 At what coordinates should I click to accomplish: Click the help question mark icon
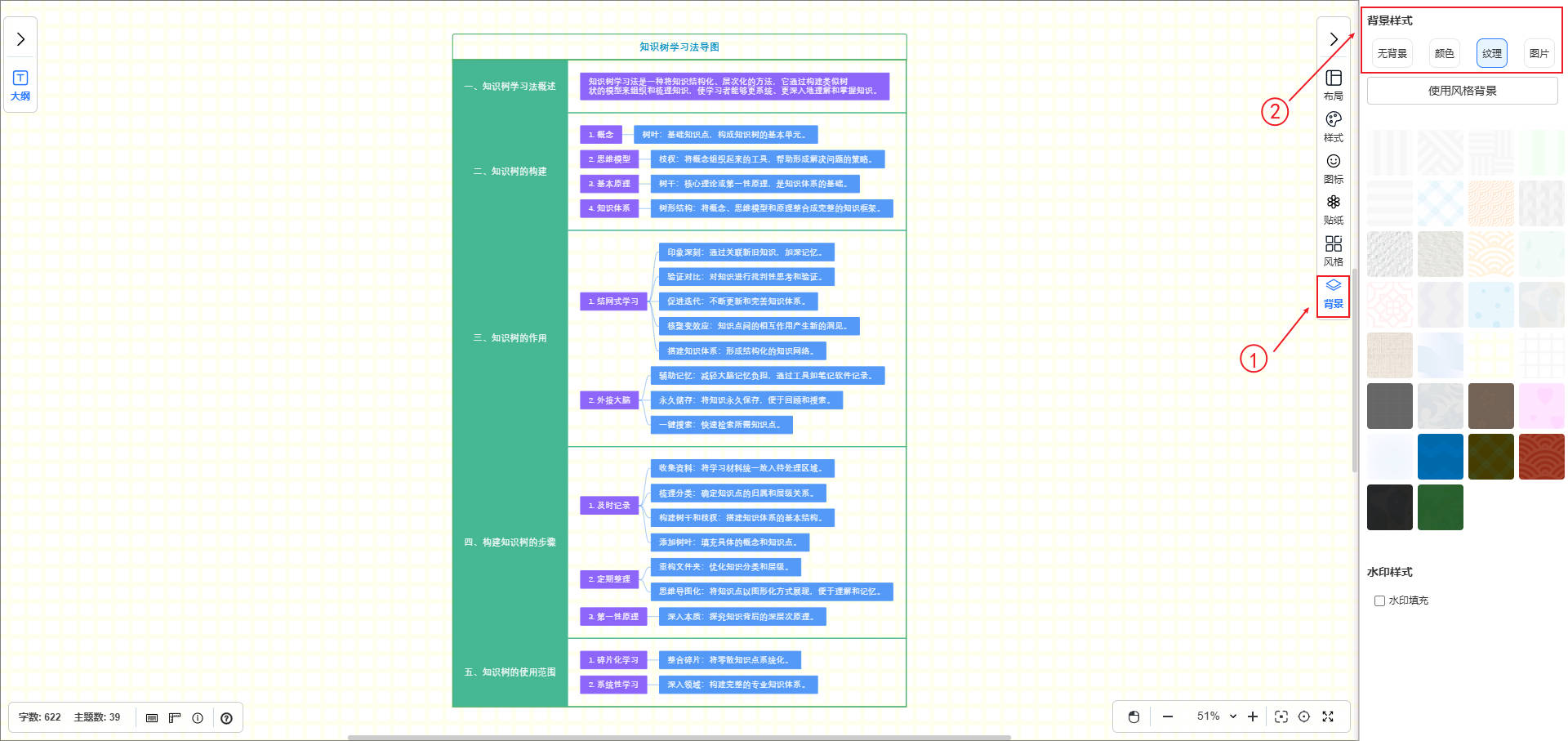tap(226, 718)
